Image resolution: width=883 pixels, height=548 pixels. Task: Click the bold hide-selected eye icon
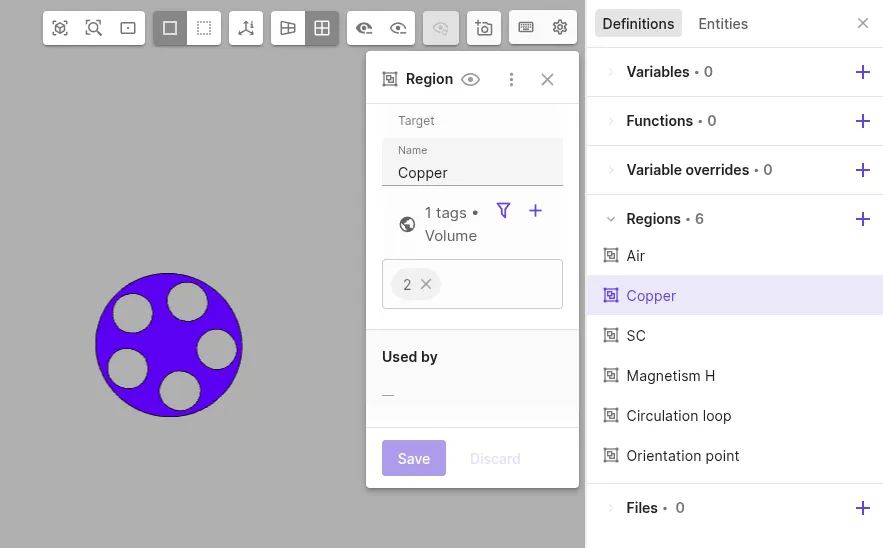(x=364, y=28)
